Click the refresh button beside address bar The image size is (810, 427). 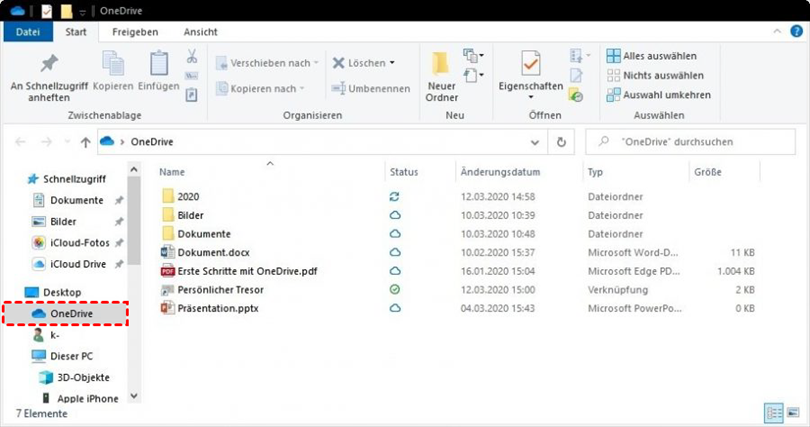(x=562, y=142)
